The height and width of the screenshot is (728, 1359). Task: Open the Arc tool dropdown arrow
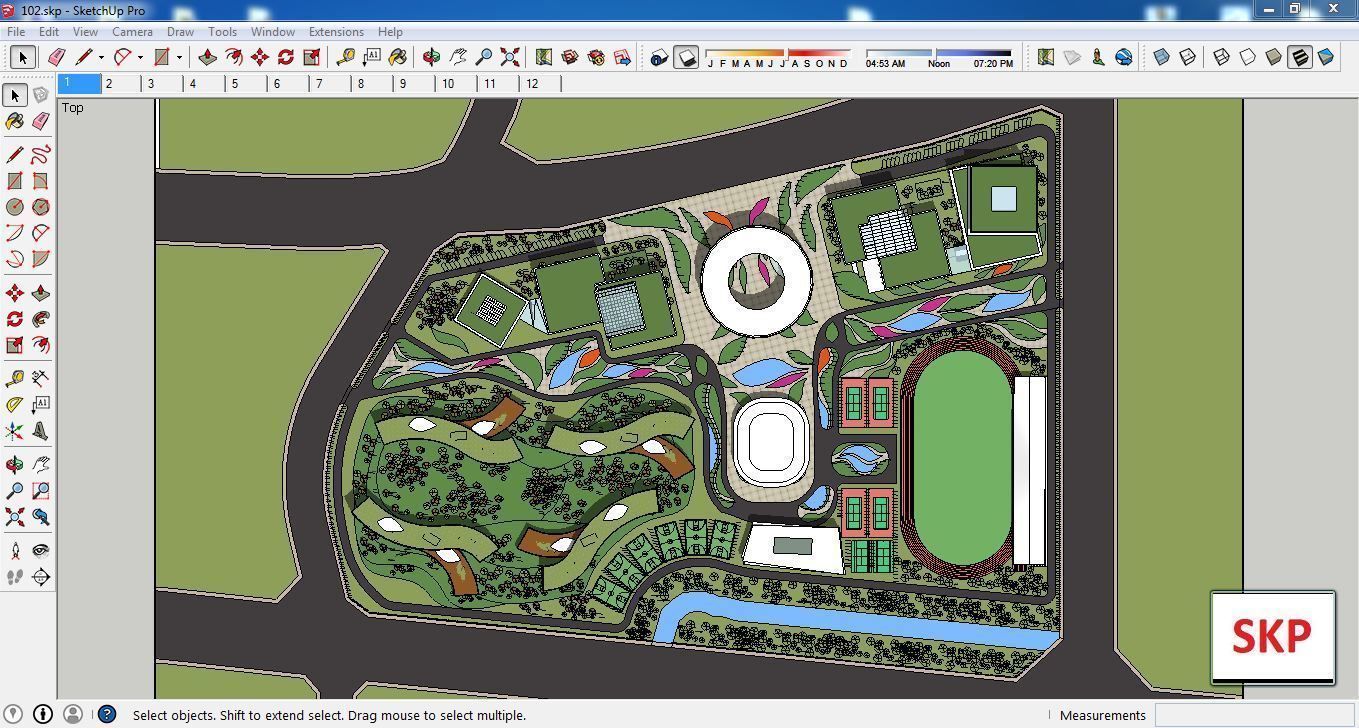(x=140, y=57)
